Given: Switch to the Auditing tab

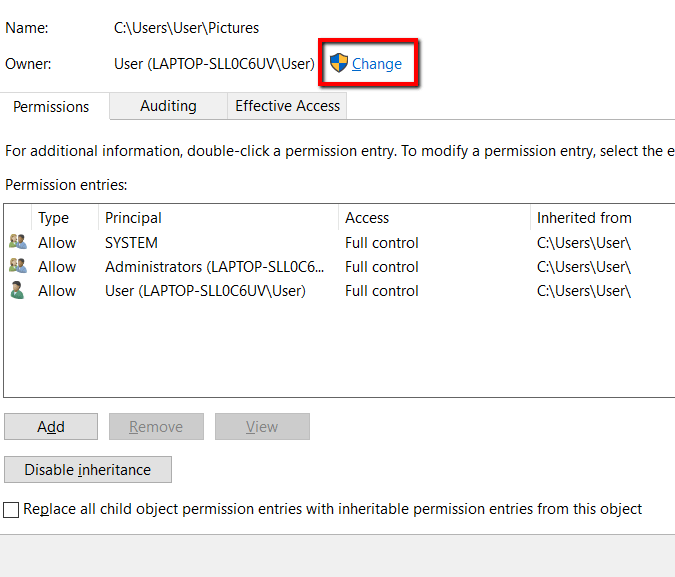Looking at the screenshot, I should (x=168, y=106).
